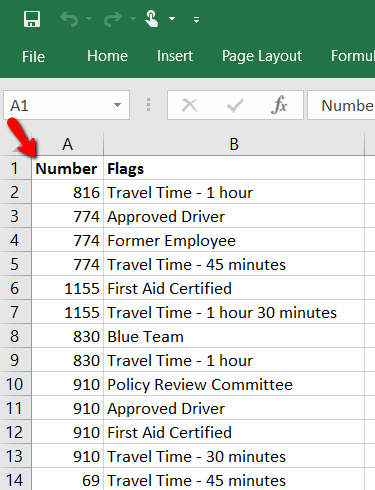Switch to the Formulas ribbon tab
This screenshot has width=375, height=490.
pos(353,56)
